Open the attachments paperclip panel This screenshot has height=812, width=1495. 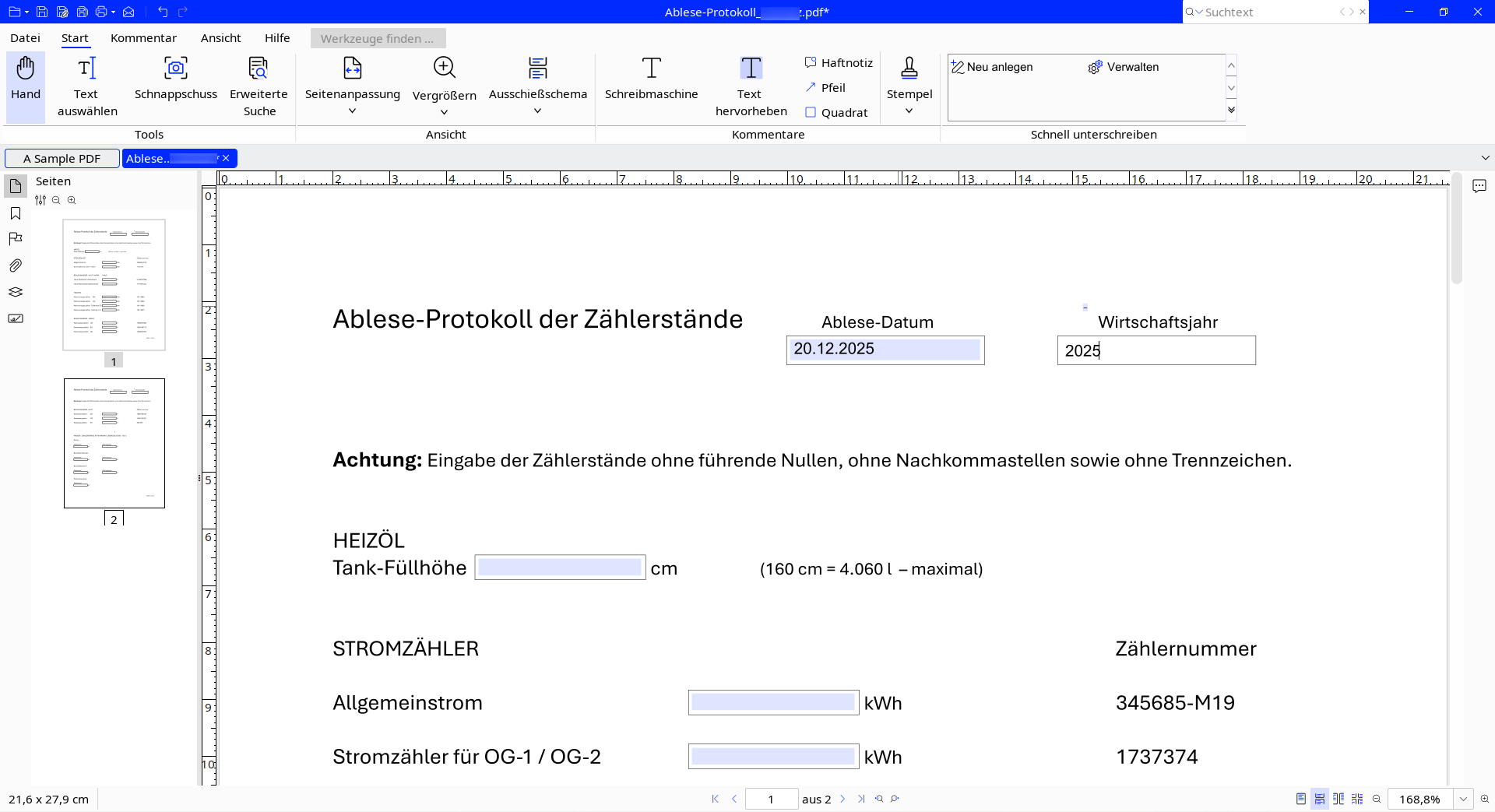pyautogui.click(x=16, y=265)
